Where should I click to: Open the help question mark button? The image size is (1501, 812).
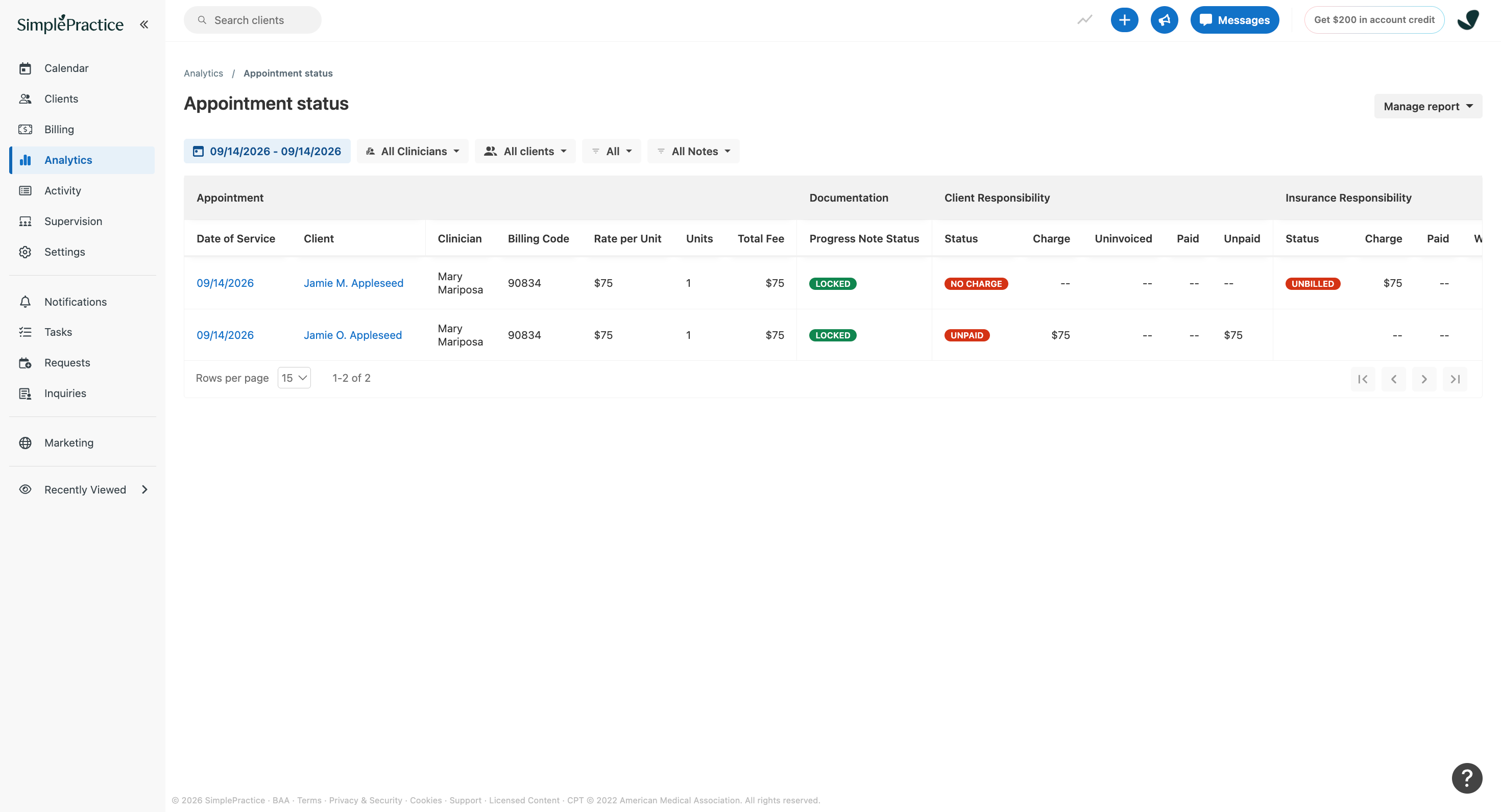[x=1467, y=778]
